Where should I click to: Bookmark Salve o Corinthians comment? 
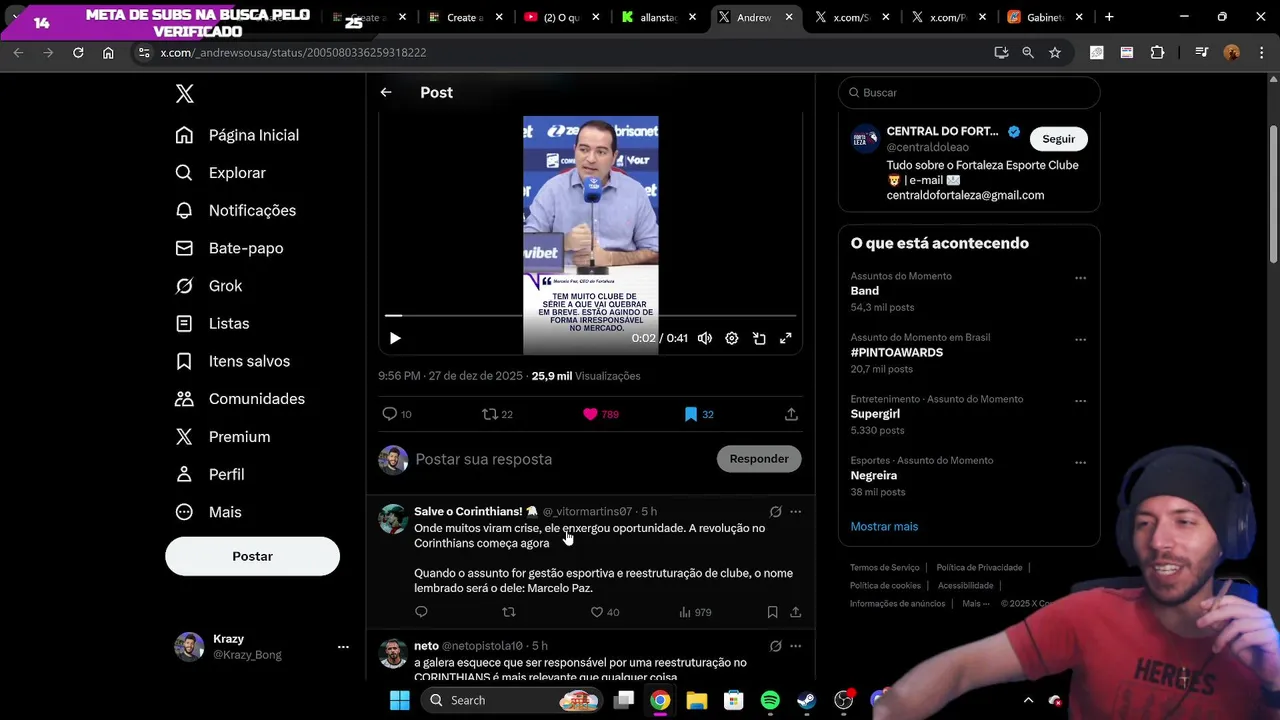[x=772, y=612]
